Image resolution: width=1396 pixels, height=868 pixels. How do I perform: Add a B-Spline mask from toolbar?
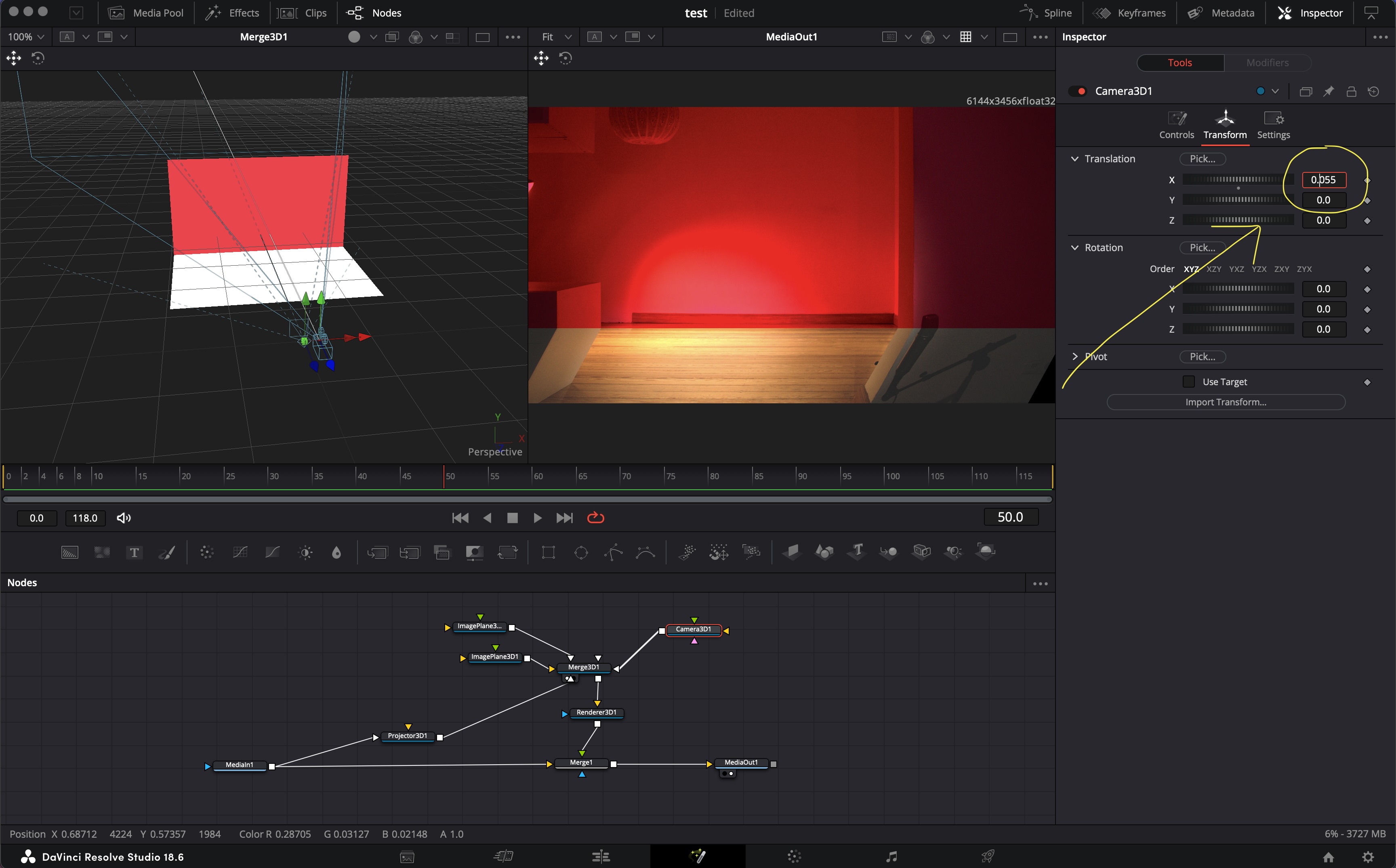click(x=645, y=552)
